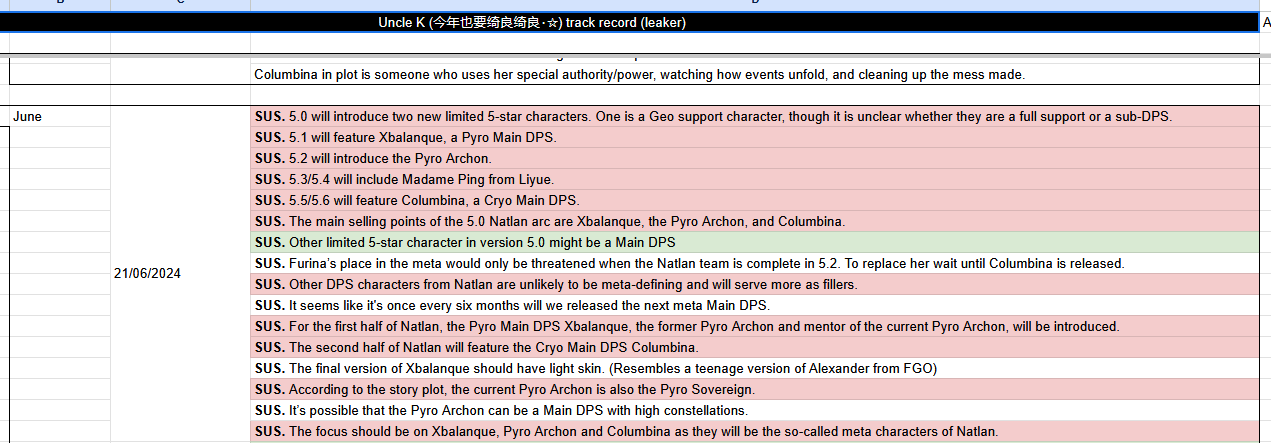Select the Columbina in plot description row
The image size is (1271, 443).
tap(754, 75)
